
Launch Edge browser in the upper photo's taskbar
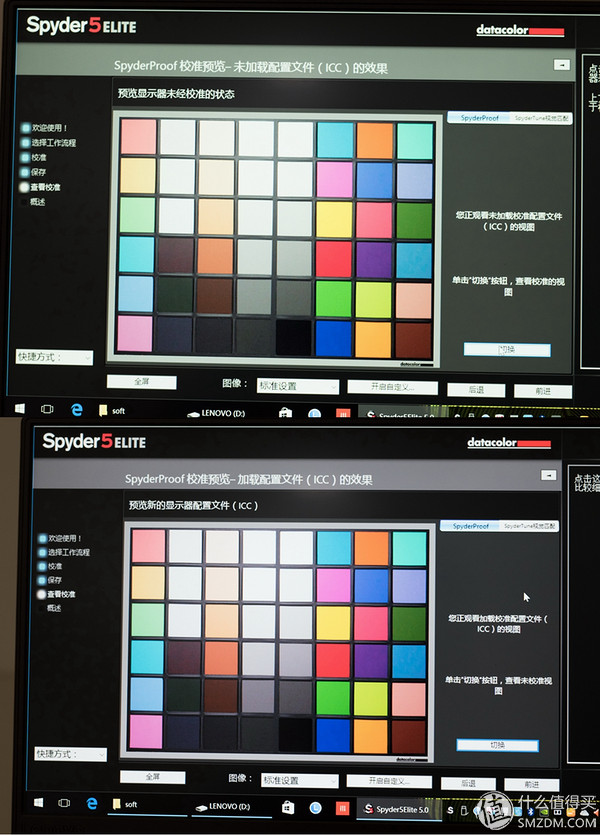(x=77, y=410)
